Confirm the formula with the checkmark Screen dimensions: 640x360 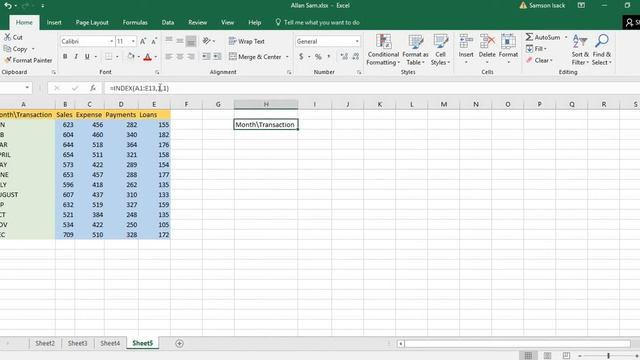point(75,88)
